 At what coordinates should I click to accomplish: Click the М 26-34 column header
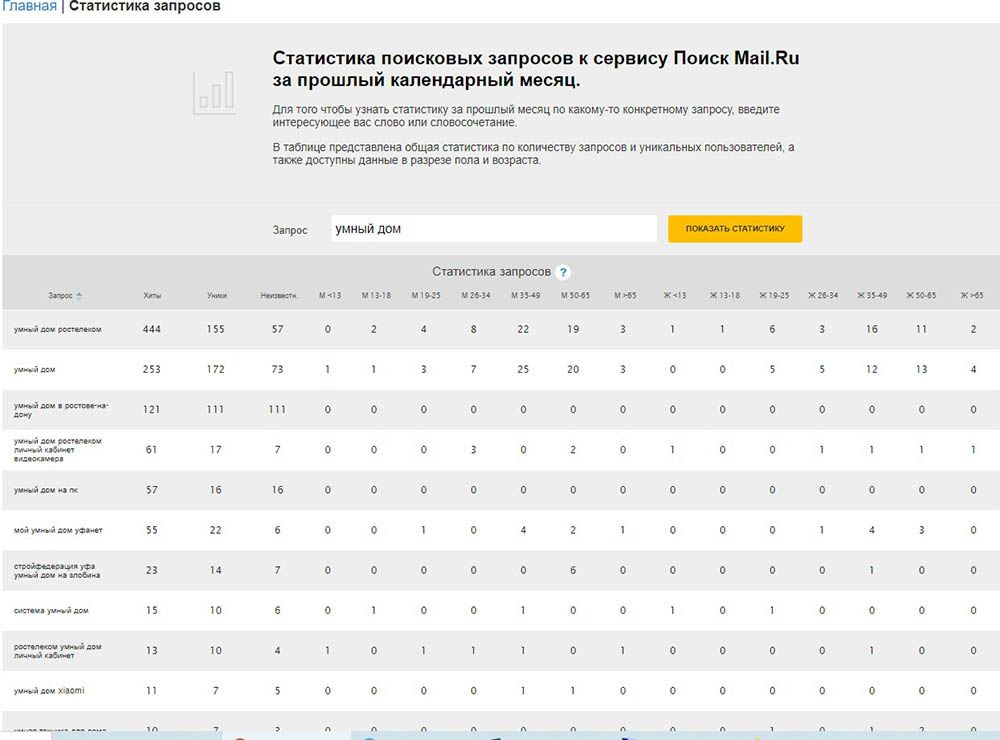pyautogui.click(x=475, y=295)
